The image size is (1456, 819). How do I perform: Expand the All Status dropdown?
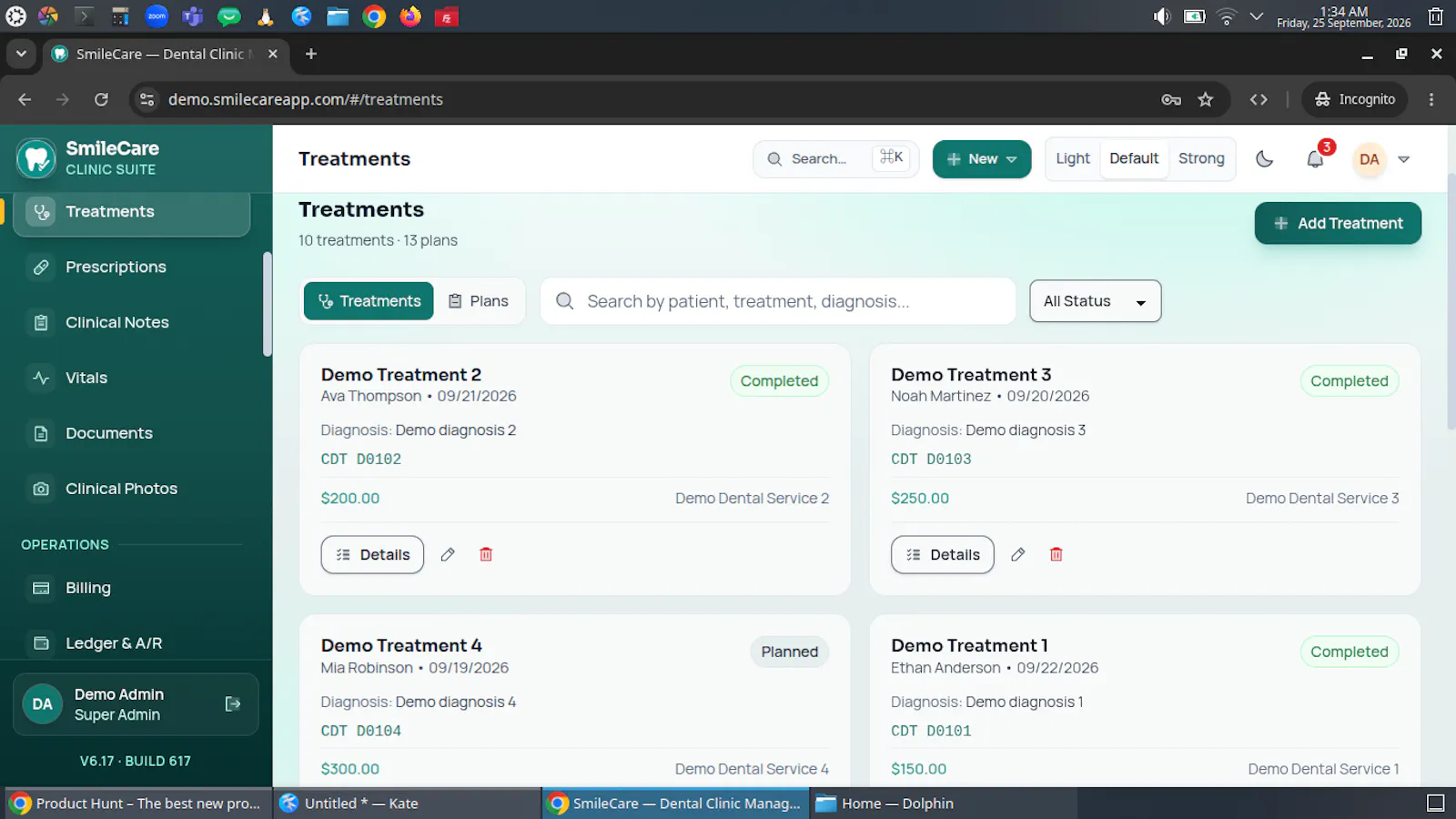(1095, 301)
